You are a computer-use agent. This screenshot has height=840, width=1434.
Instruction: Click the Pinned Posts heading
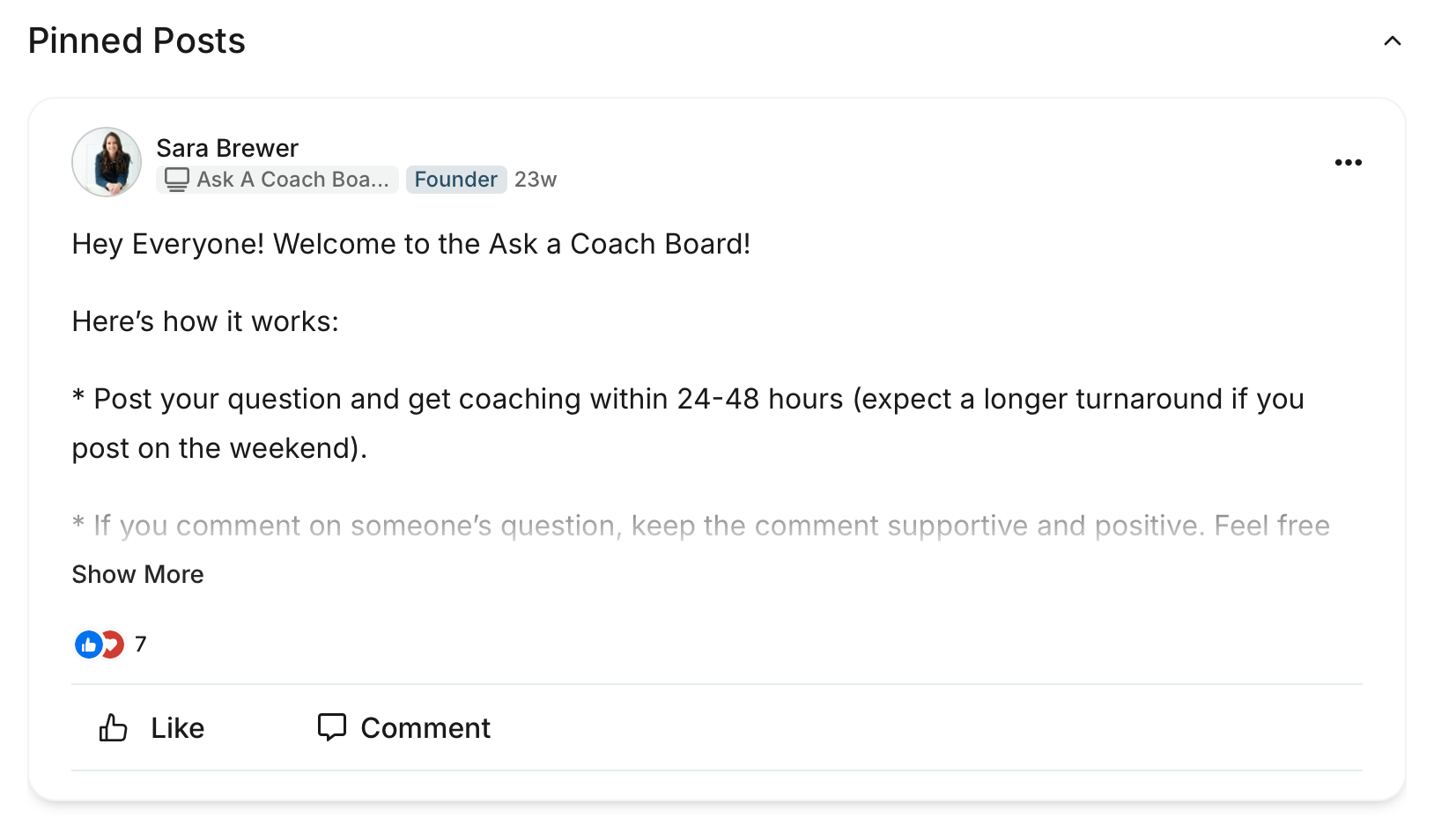[x=137, y=41]
